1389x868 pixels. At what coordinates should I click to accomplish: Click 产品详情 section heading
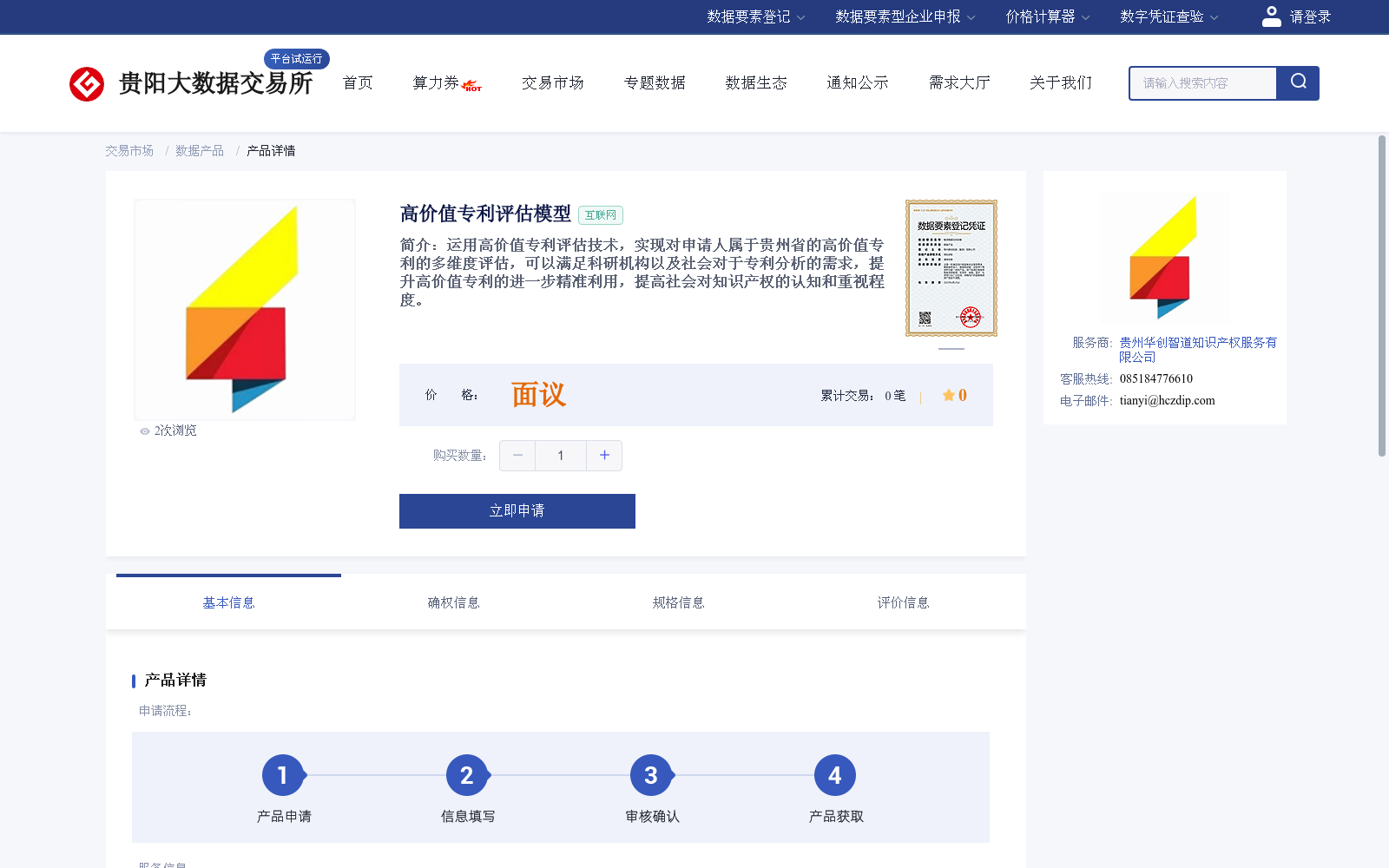coord(175,681)
